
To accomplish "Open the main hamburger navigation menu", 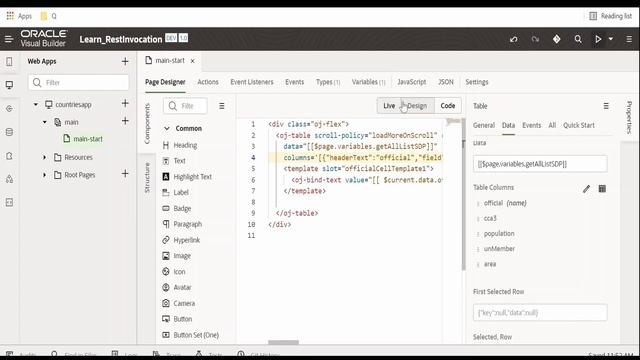I will [x=9, y=39].
